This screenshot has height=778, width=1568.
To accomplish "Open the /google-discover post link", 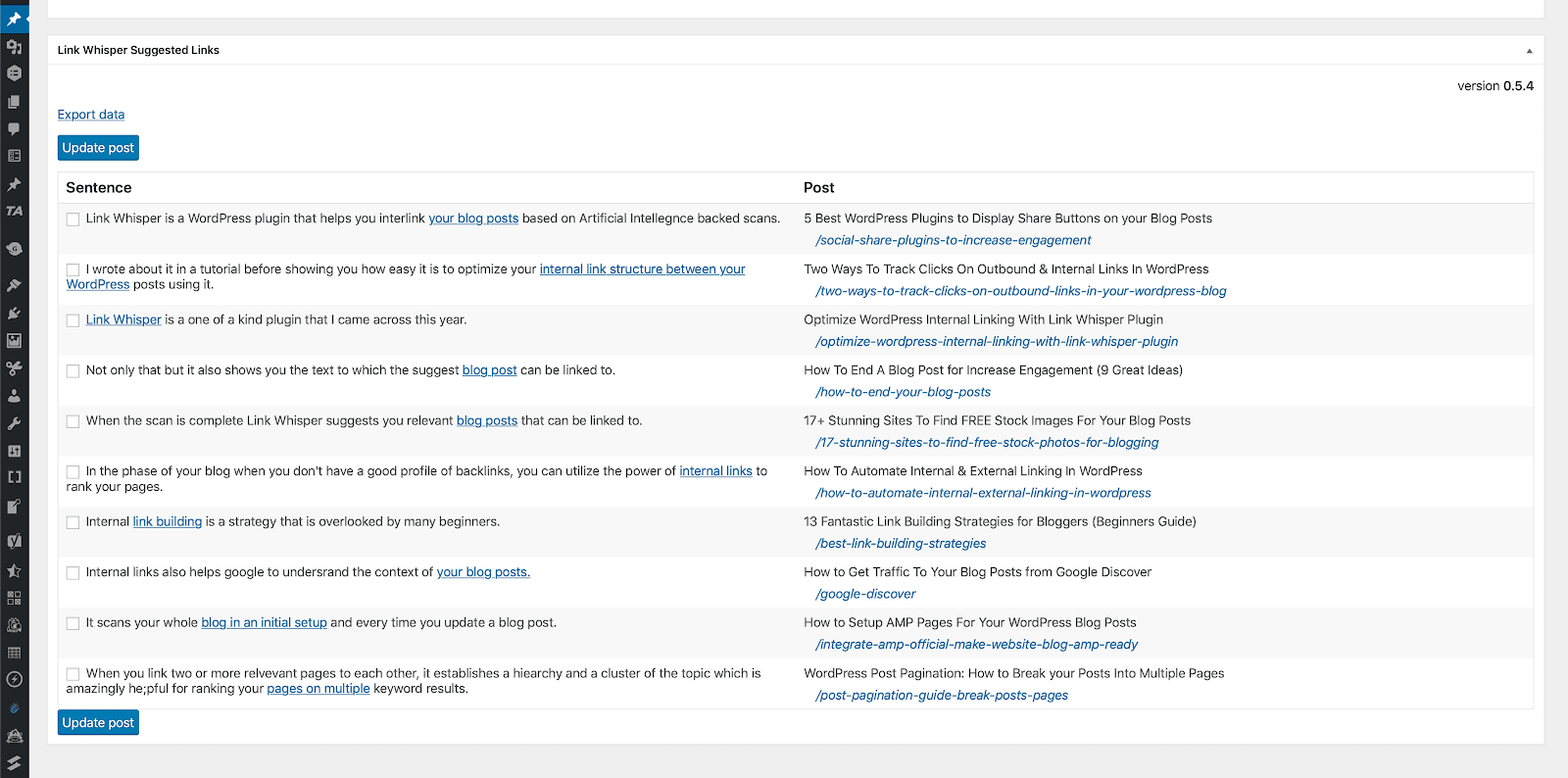I will tap(865, 594).
